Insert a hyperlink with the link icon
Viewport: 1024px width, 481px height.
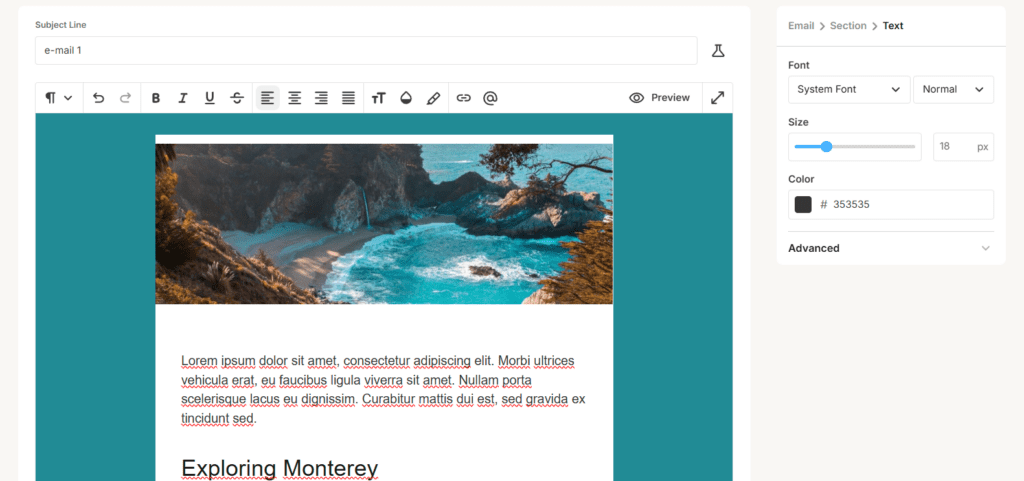pos(463,98)
